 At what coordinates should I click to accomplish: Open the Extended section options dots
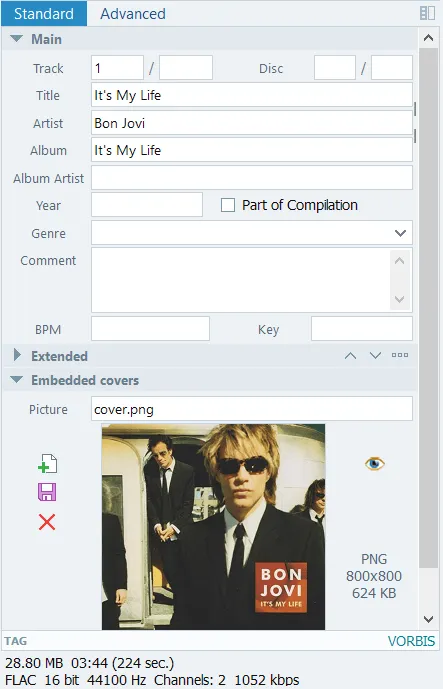(x=400, y=355)
